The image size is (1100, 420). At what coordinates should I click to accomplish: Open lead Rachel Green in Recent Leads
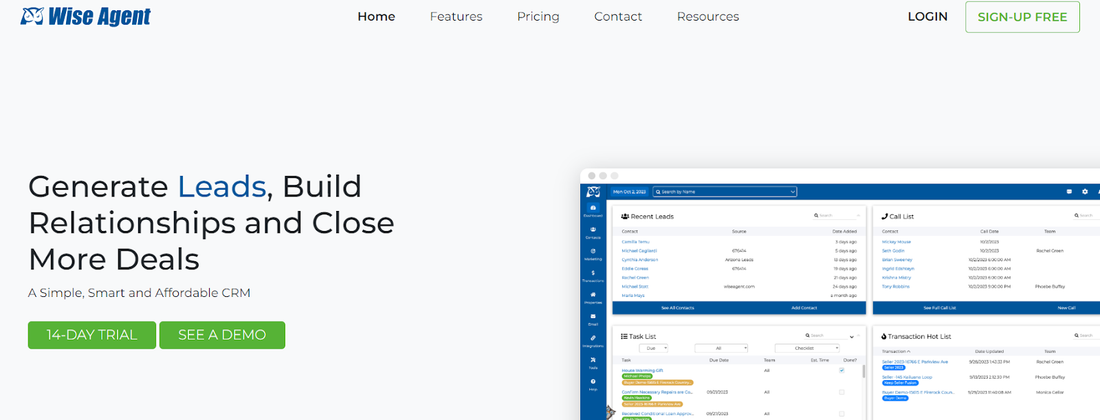pos(635,277)
